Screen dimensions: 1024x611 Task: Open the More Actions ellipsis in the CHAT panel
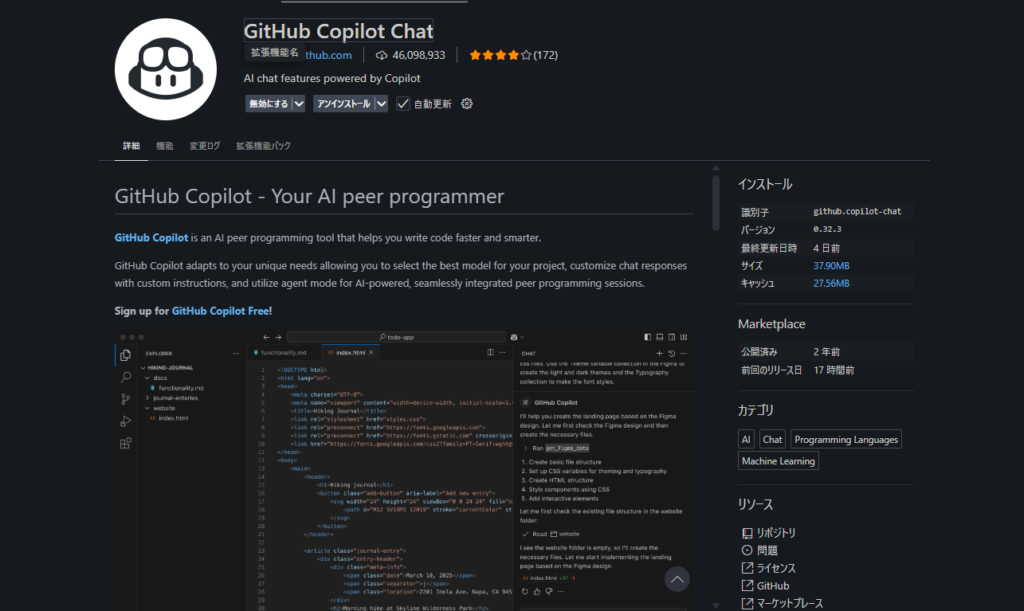pos(683,355)
